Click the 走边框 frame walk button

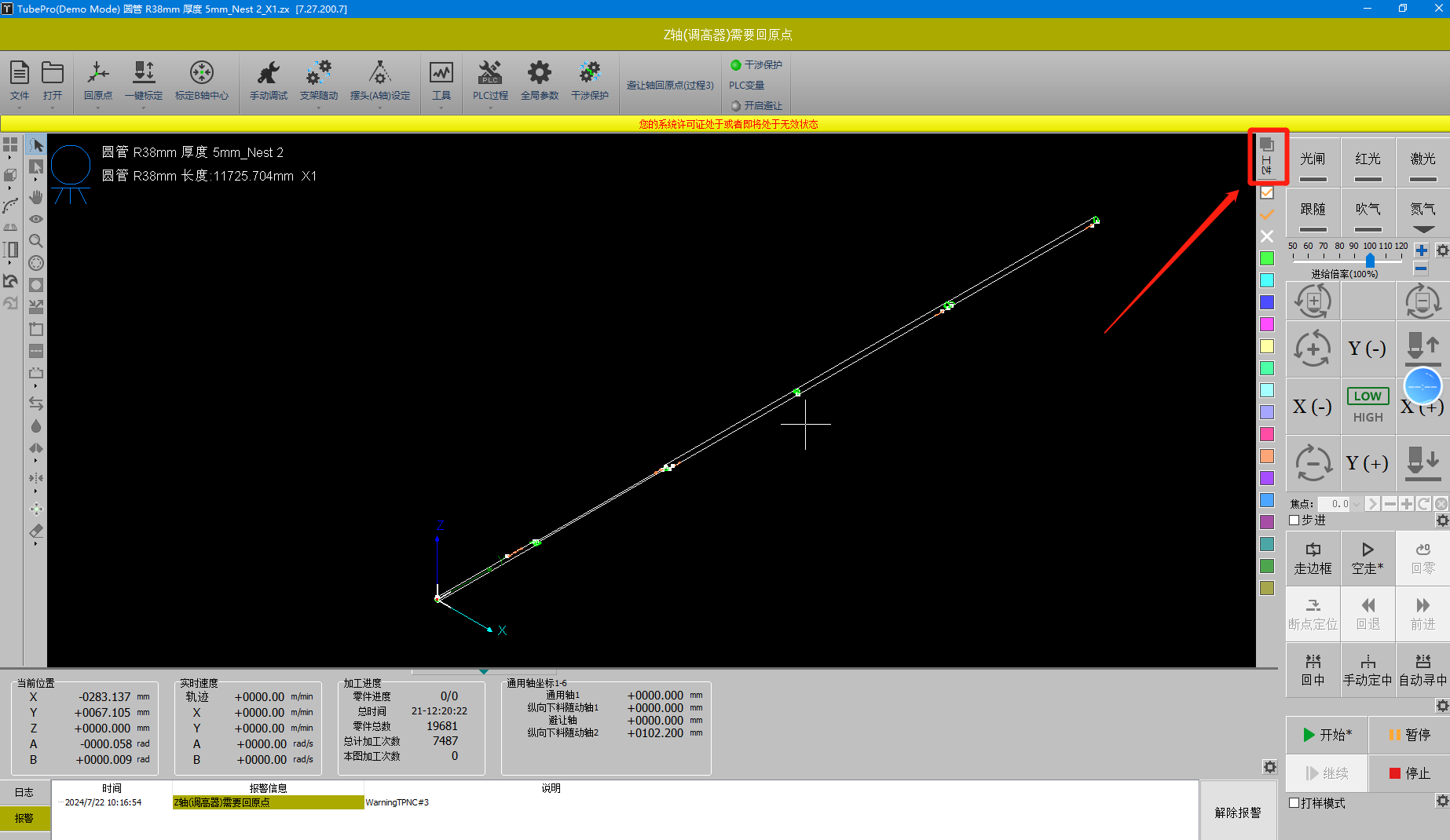(x=1313, y=558)
